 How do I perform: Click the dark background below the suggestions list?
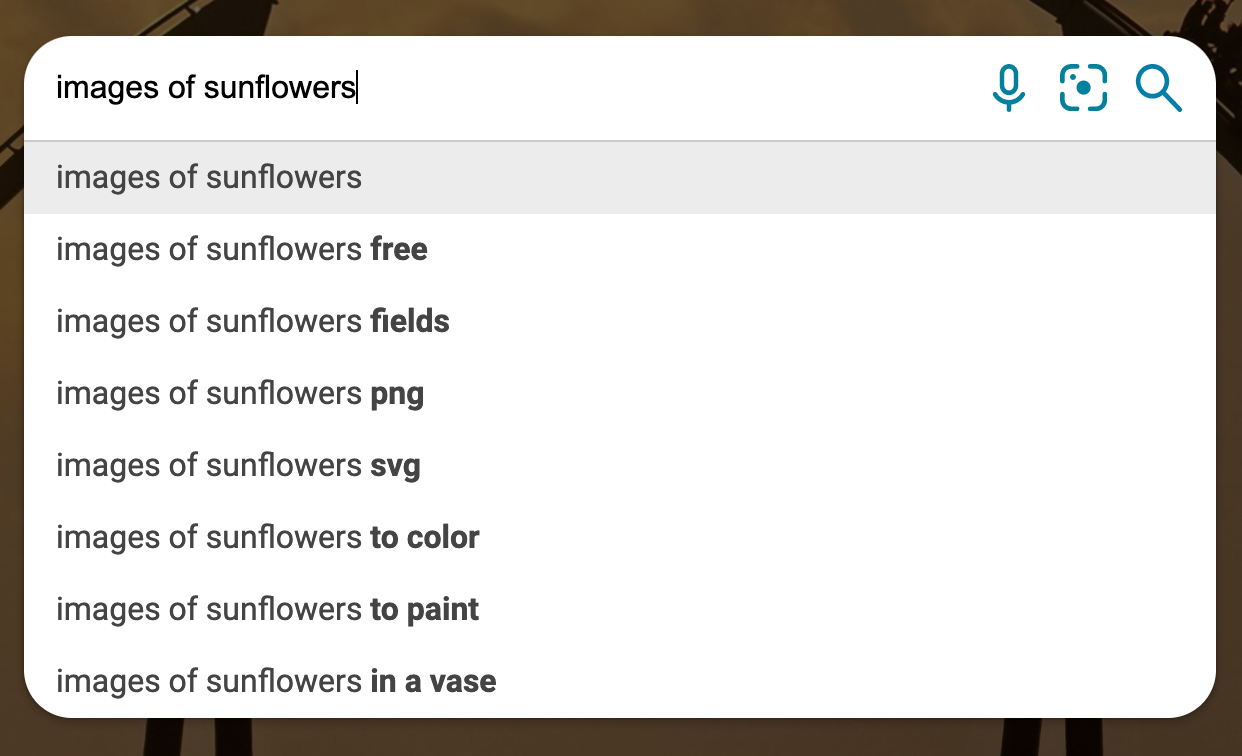click(620, 738)
